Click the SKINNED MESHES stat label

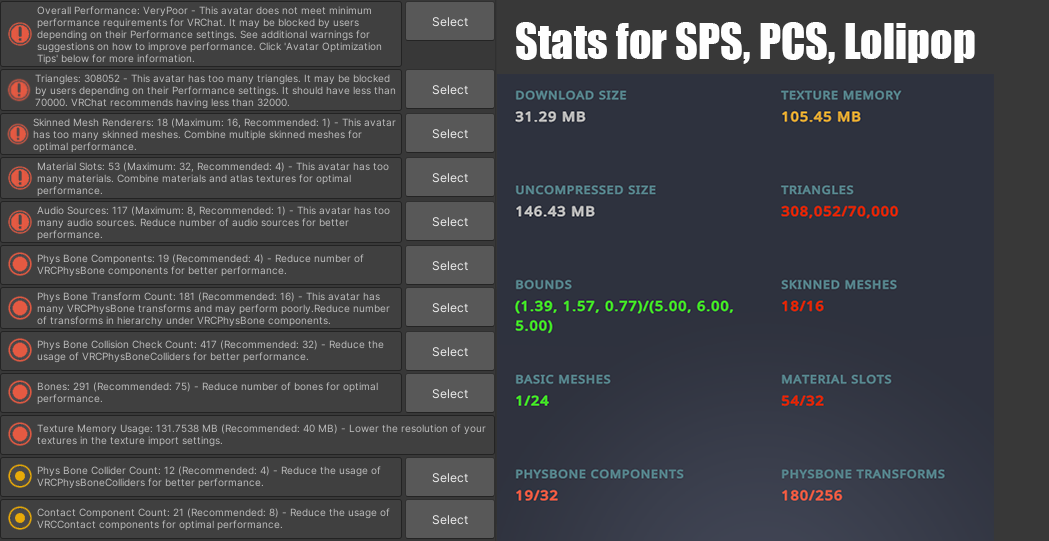tap(838, 285)
